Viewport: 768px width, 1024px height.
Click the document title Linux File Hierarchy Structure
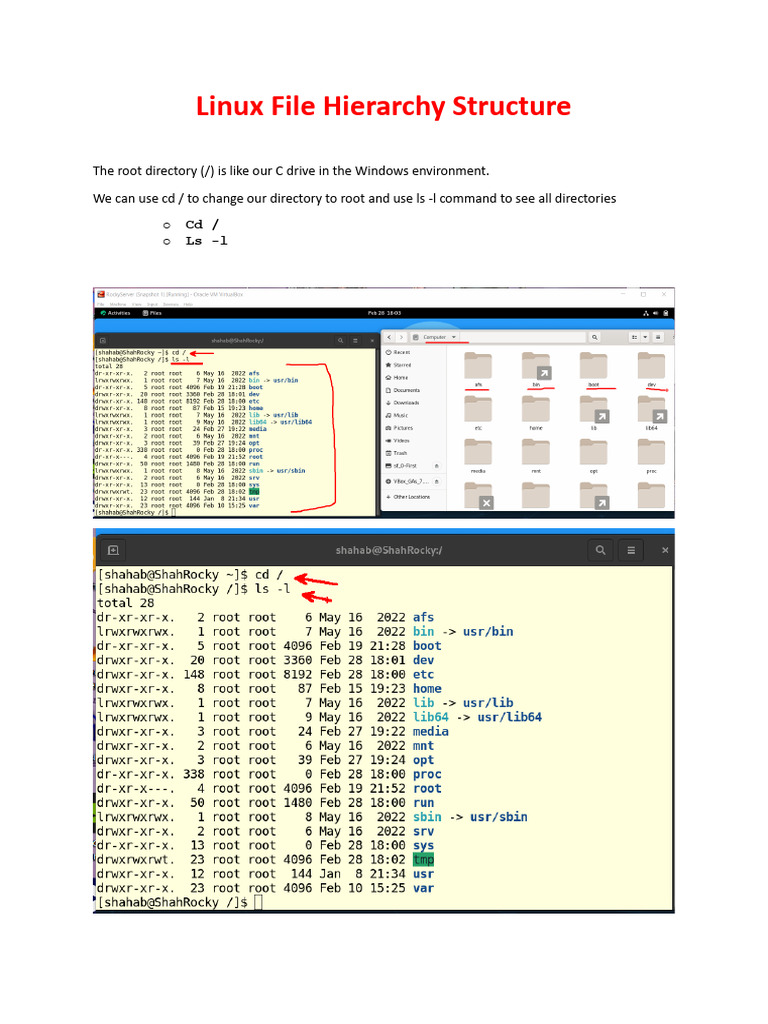383,106
